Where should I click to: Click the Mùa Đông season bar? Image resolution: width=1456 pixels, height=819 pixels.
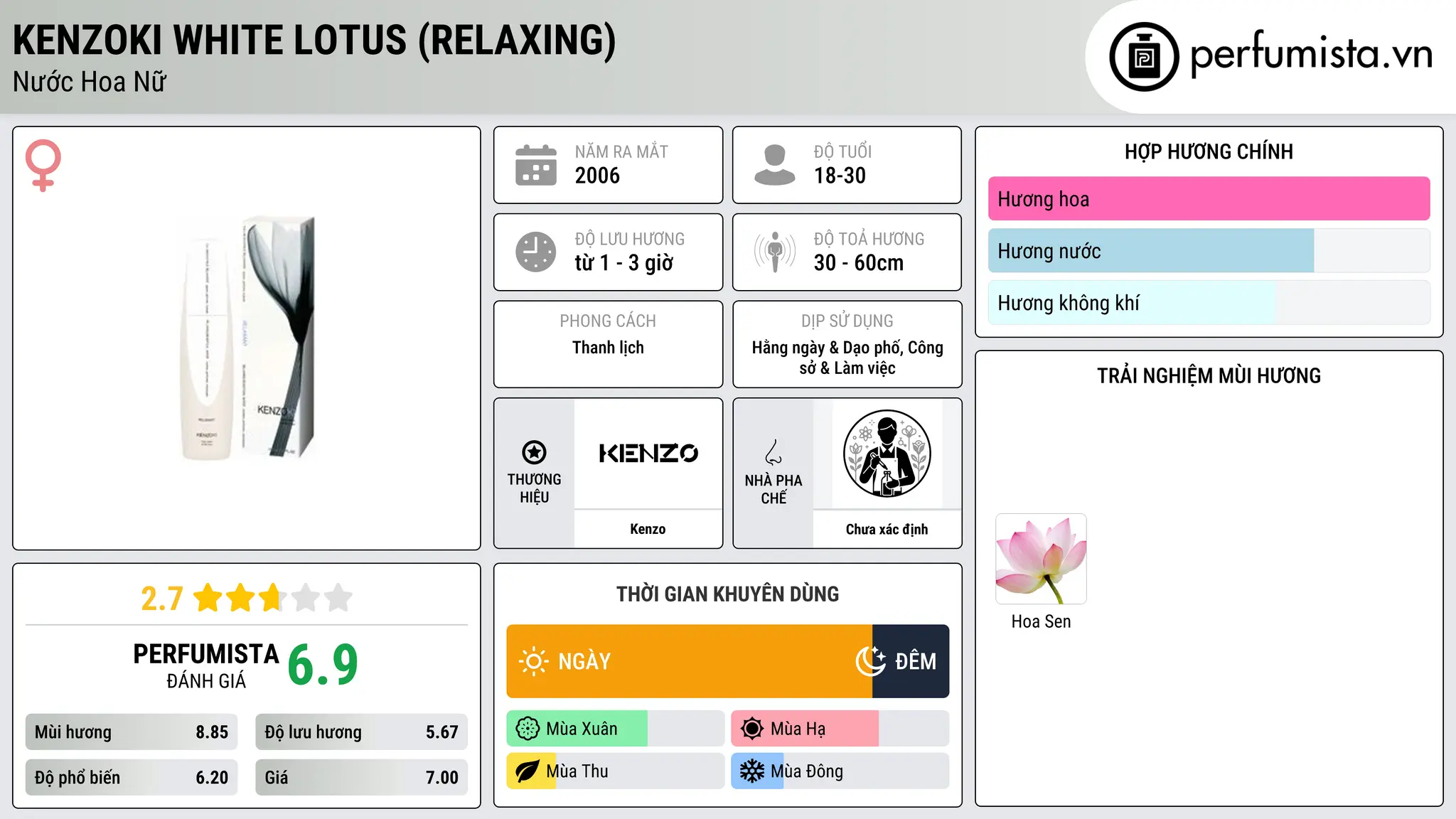[x=840, y=771]
